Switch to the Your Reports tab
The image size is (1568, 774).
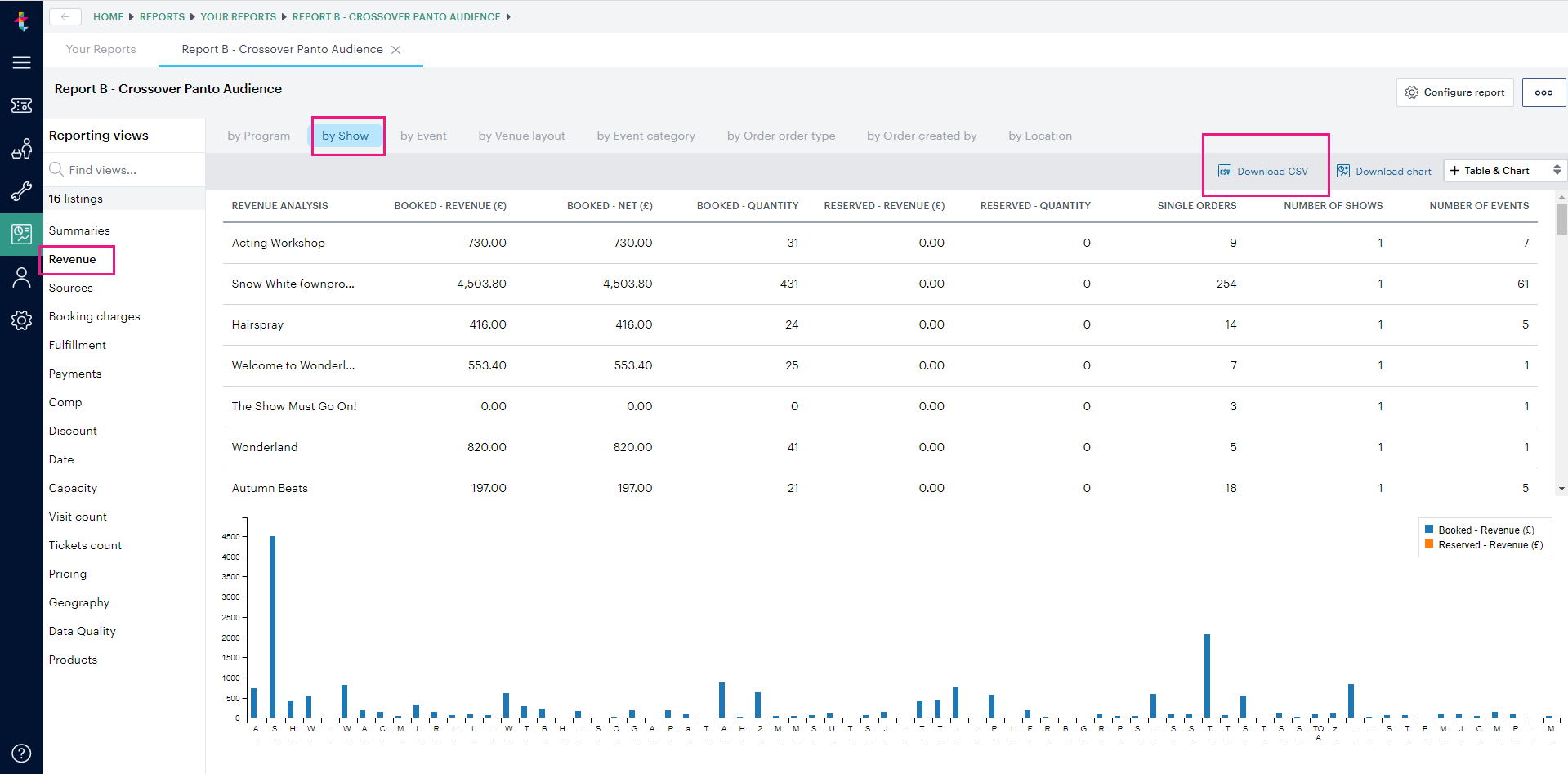pyautogui.click(x=100, y=49)
